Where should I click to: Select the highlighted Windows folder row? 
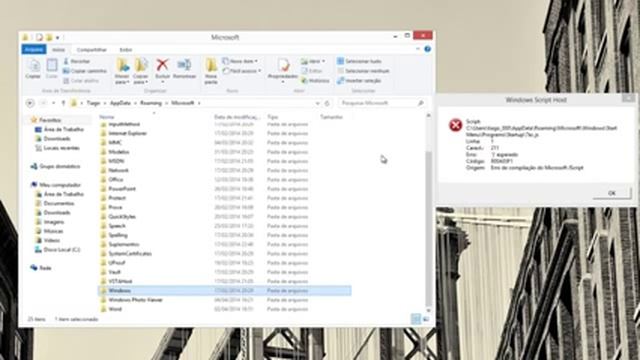point(224,291)
